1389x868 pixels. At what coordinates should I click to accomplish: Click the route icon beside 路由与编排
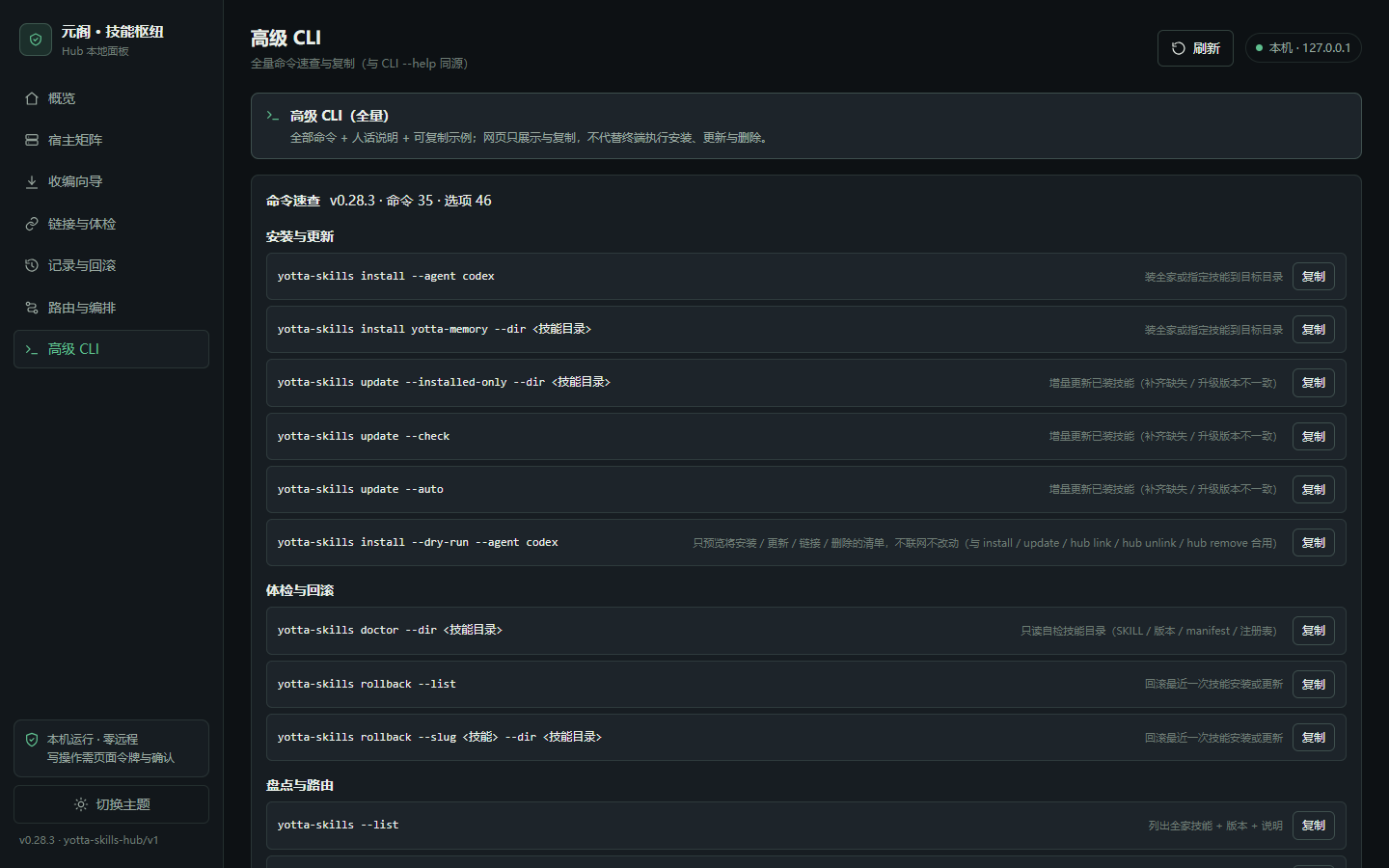(x=32, y=308)
